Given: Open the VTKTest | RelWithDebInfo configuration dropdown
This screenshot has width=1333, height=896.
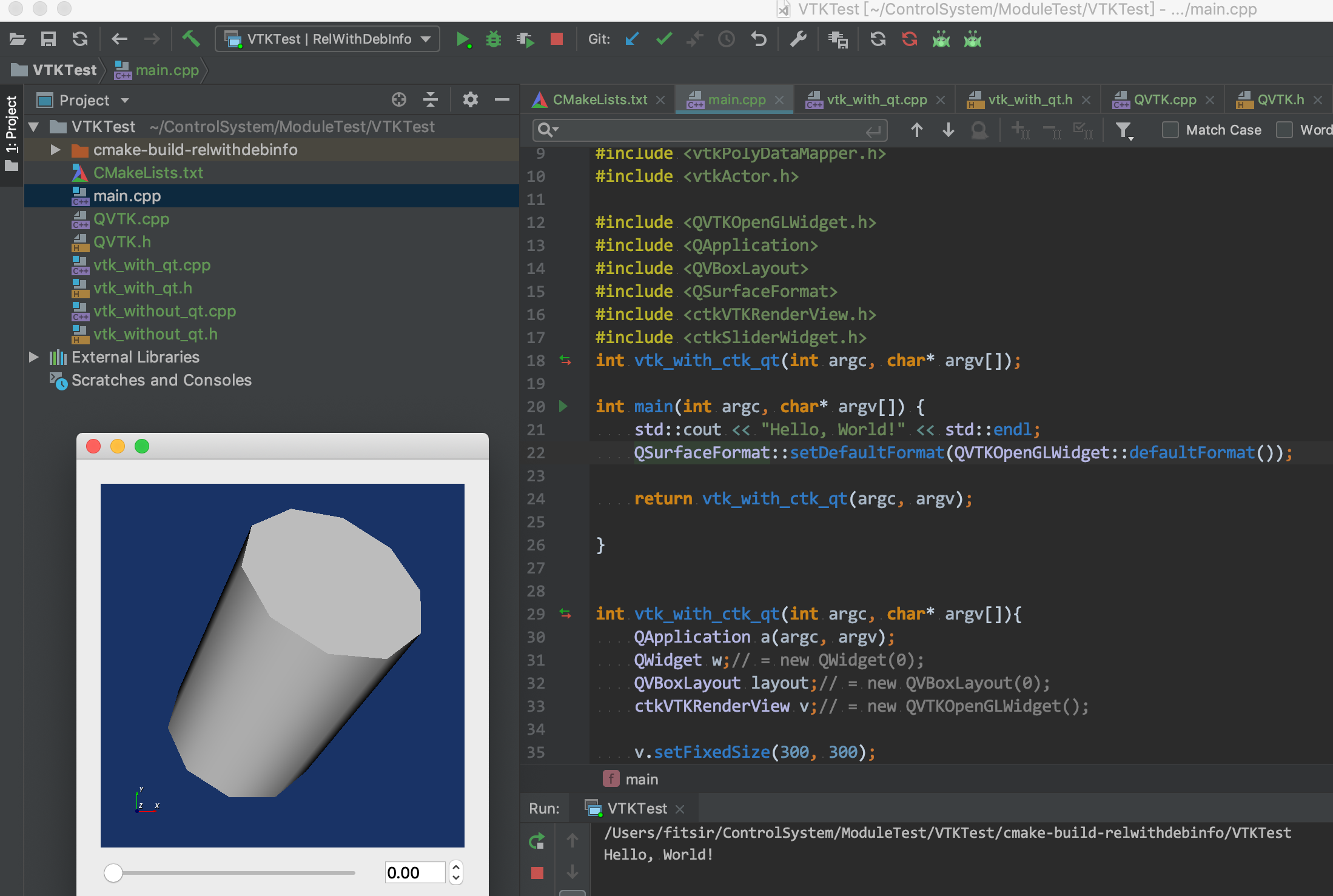Looking at the screenshot, I should click(327, 39).
